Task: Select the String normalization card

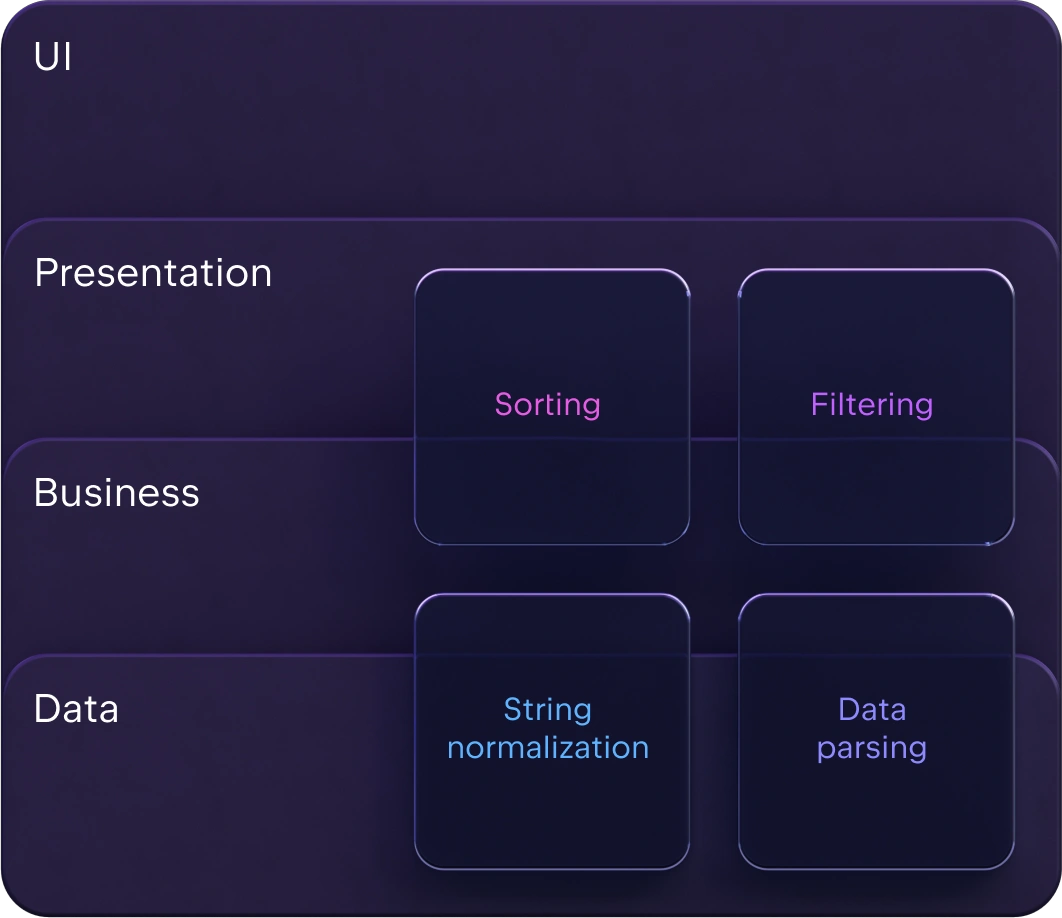Action: pyautogui.click(x=552, y=800)
